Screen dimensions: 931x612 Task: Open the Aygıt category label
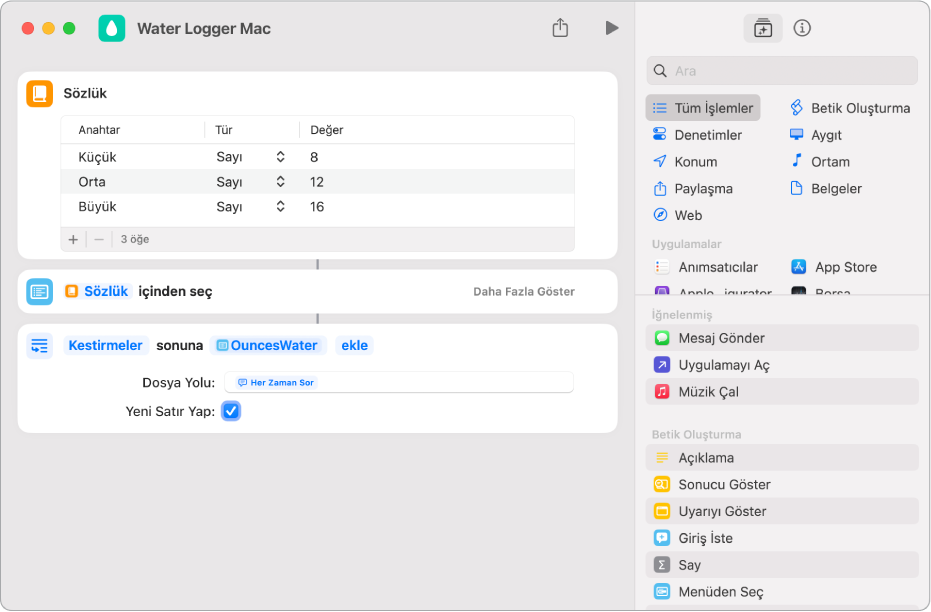pos(826,135)
